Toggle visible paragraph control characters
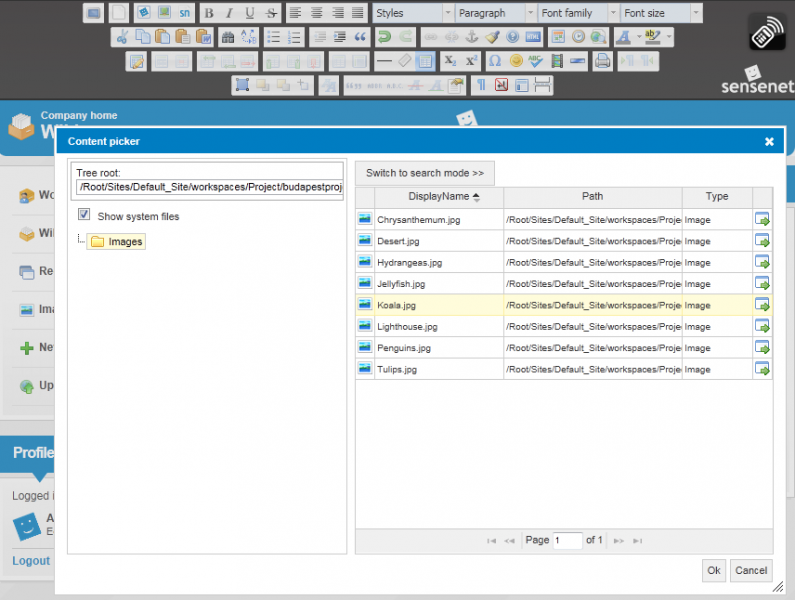 (x=481, y=85)
